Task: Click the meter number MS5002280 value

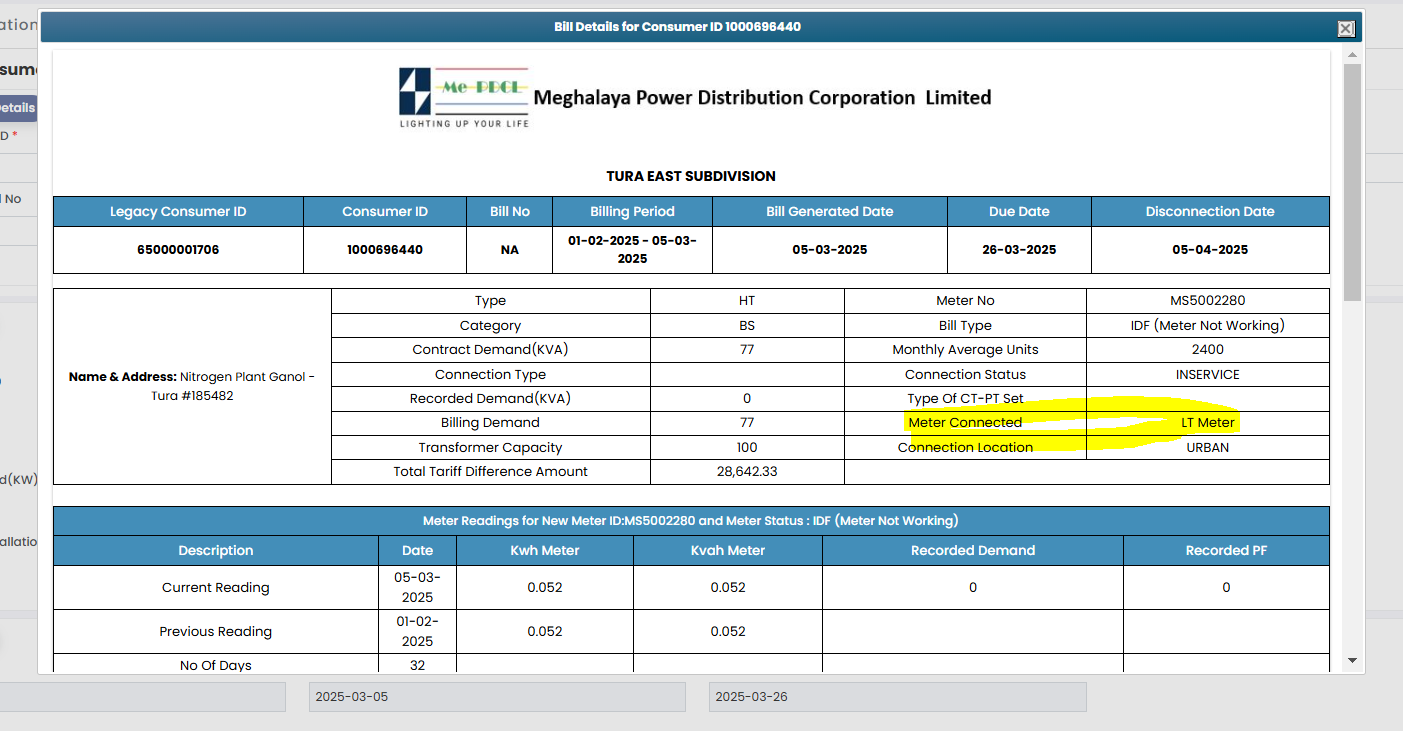Action: click(1208, 301)
